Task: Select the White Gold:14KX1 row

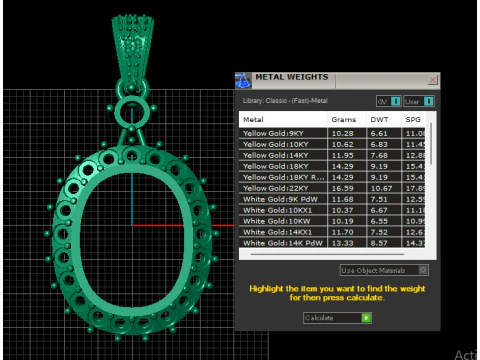Action: click(332, 232)
